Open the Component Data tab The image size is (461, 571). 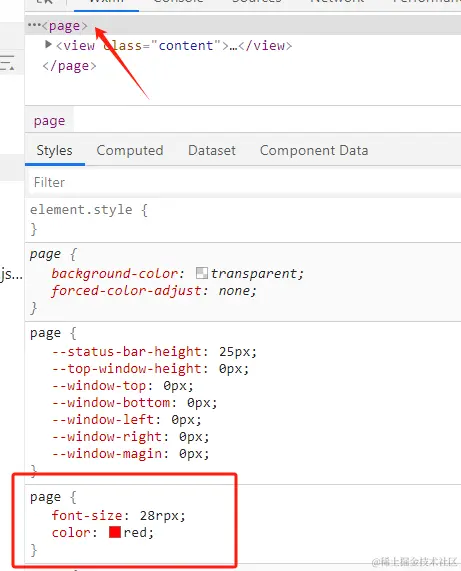click(314, 150)
